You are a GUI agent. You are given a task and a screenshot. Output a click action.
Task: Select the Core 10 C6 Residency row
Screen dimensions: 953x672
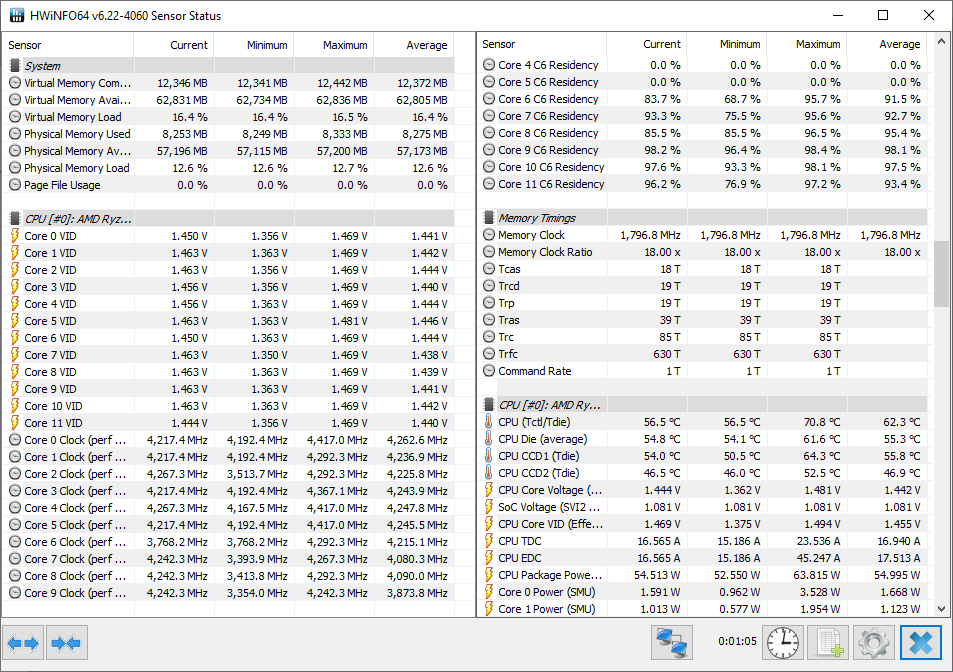703,166
